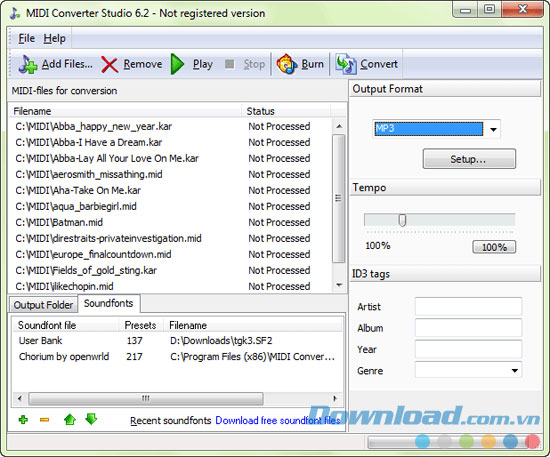Click soundfont list horizontal scrollbar thumb
Image resolution: width=550 pixels, height=457 pixels.
point(146,398)
